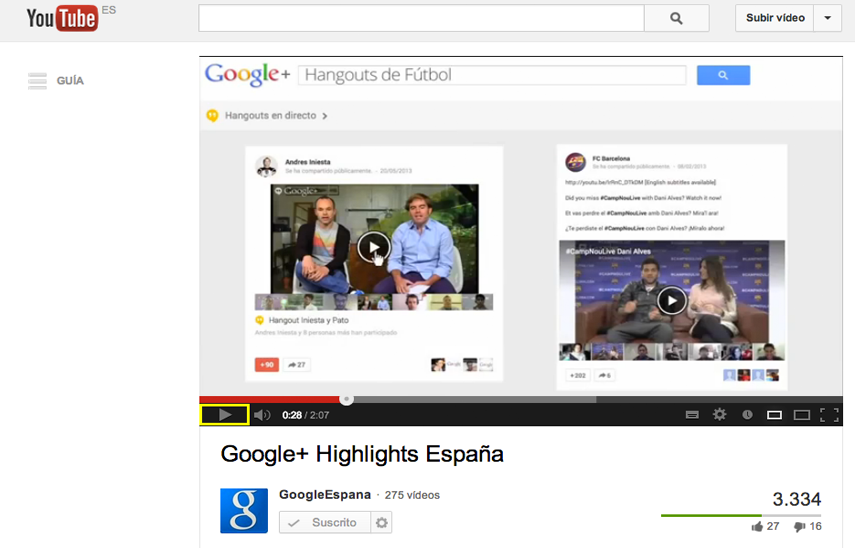Click the Google+ Highlights España title
The height and width of the screenshot is (548, 855).
(x=362, y=454)
